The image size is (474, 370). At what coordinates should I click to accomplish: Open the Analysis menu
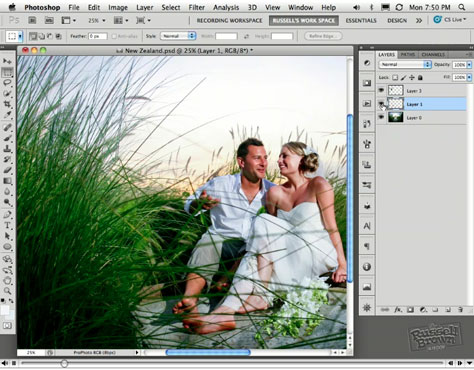[x=226, y=7]
